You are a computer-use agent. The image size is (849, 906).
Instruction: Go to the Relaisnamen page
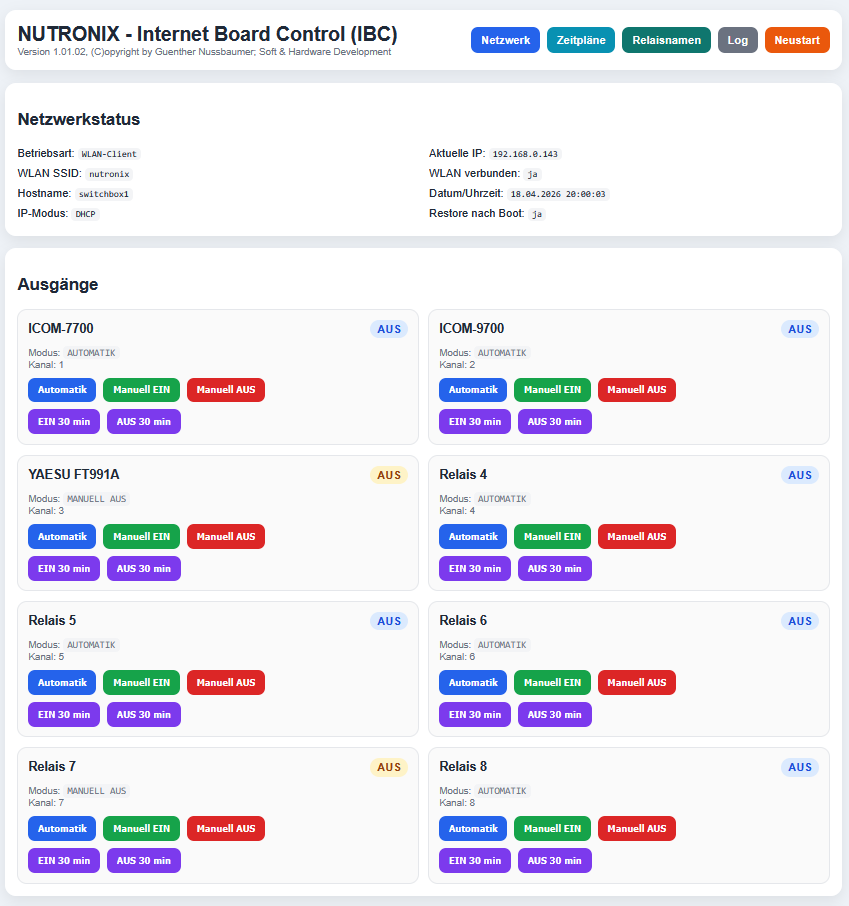click(666, 40)
